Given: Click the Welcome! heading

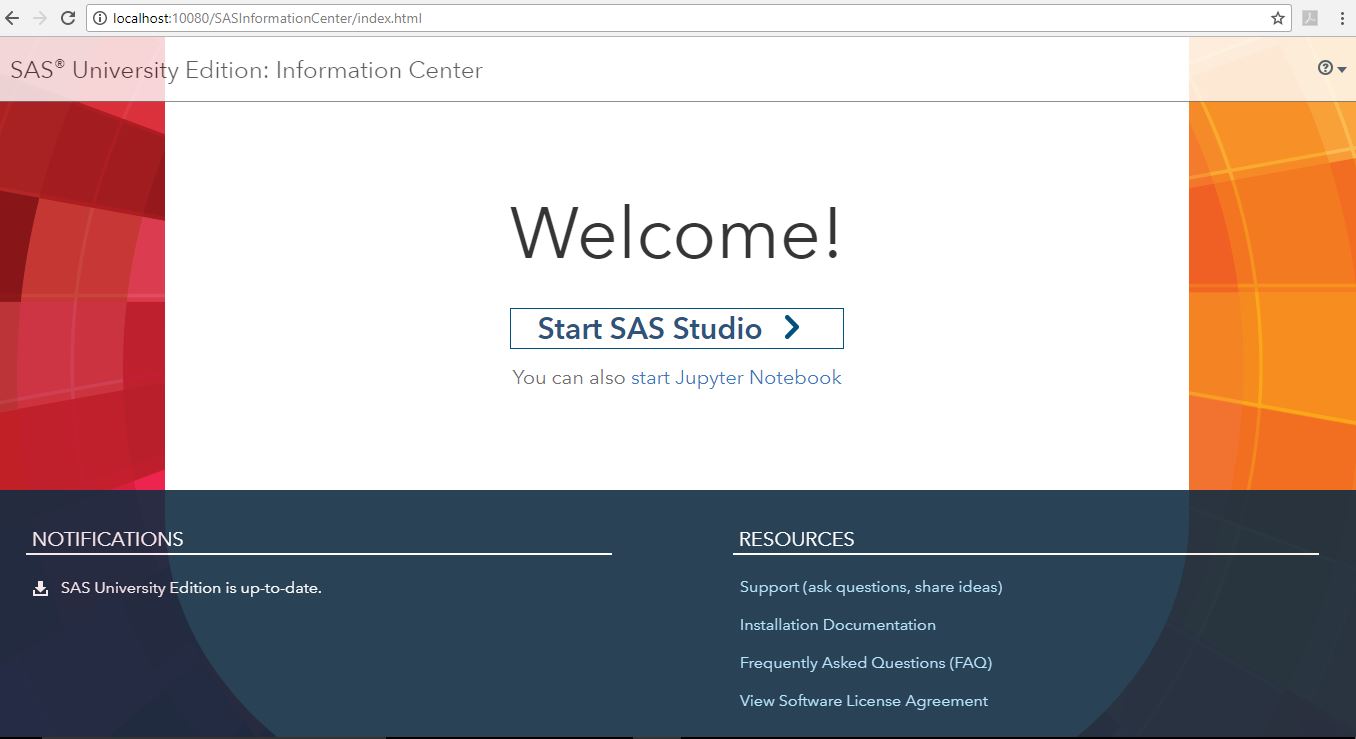Looking at the screenshot, I should 677,233.
